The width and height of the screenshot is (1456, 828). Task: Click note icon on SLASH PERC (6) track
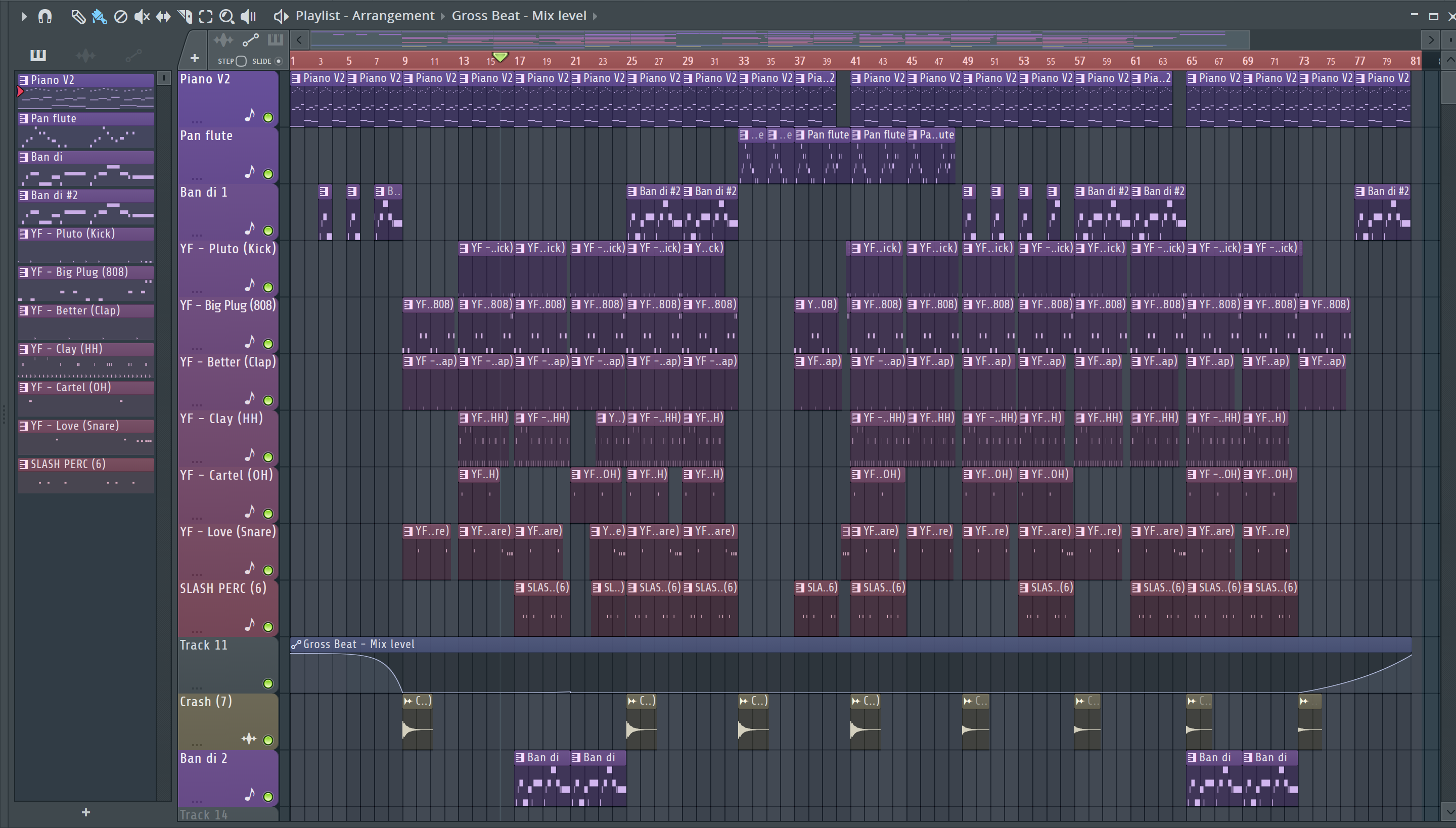coord(250,624)
